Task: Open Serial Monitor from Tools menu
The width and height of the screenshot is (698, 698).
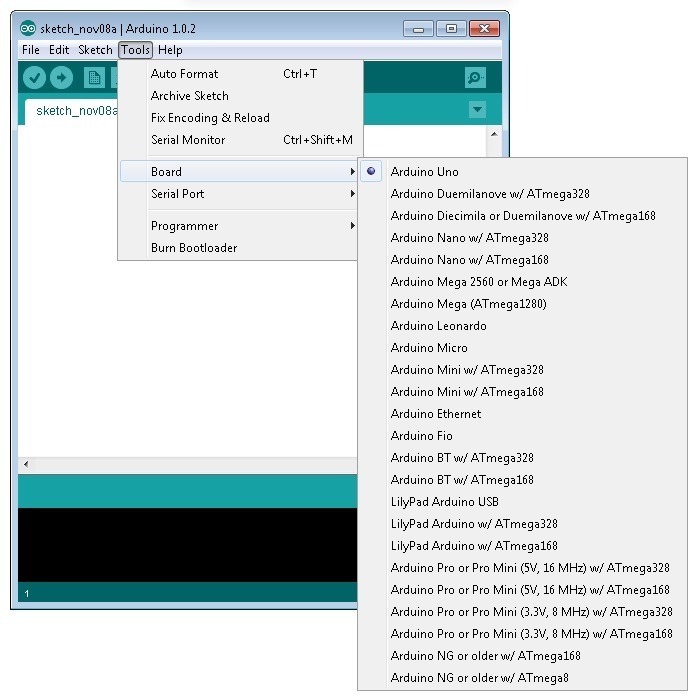Action: 239,140
